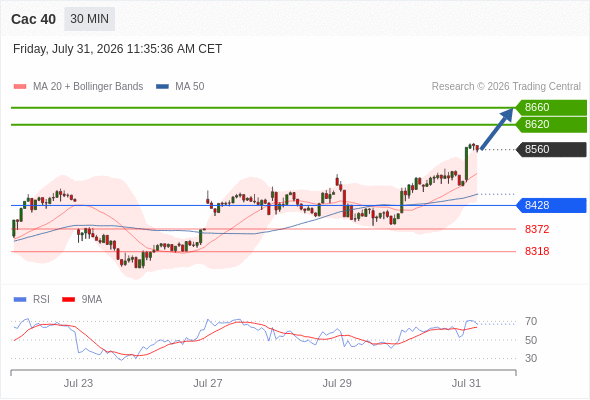Viewport: 590px width, 400px height.
Task: Click the blue 8428 pivot tag
Action: click(x=551, y=205)
